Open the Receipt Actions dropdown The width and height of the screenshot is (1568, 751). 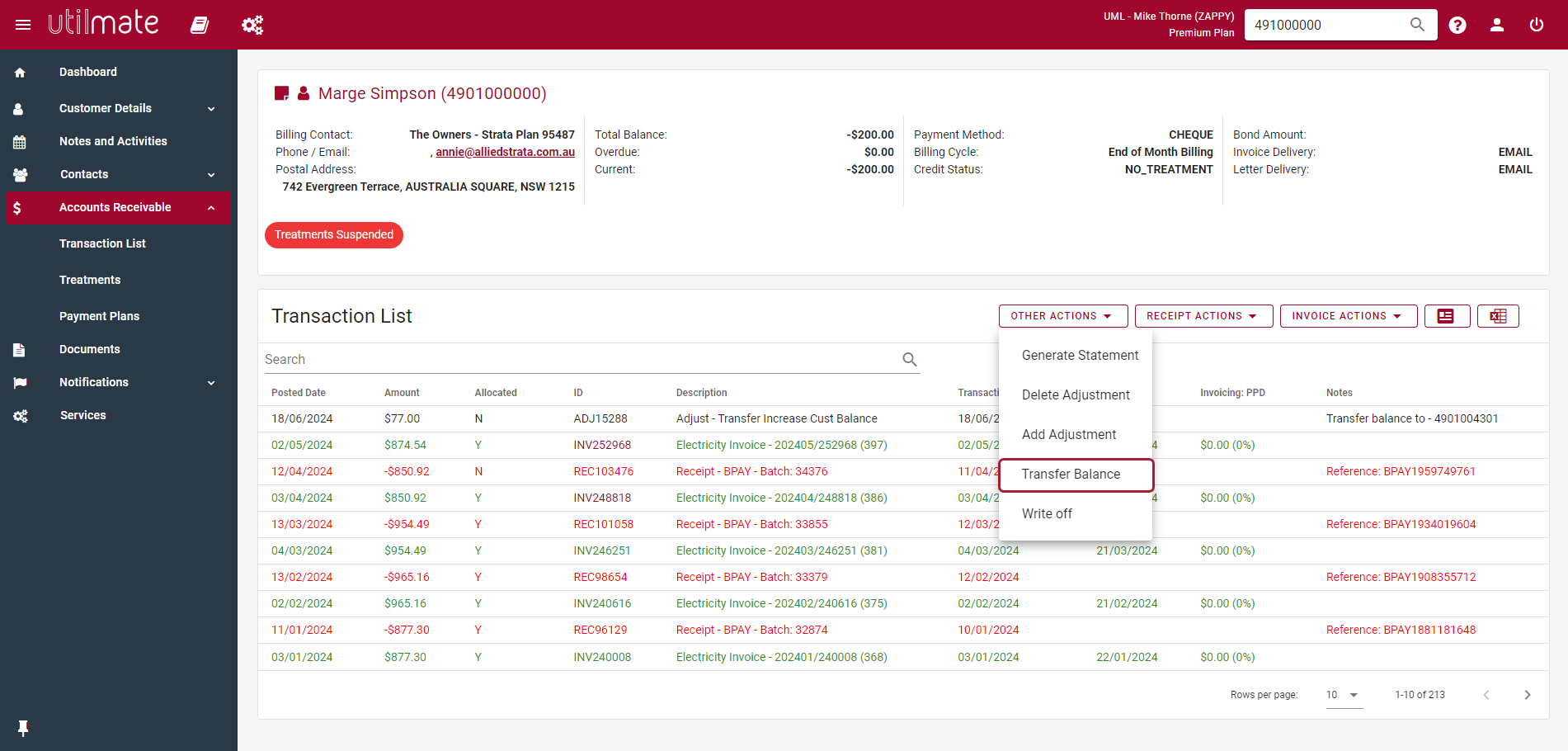(1203, 316)
